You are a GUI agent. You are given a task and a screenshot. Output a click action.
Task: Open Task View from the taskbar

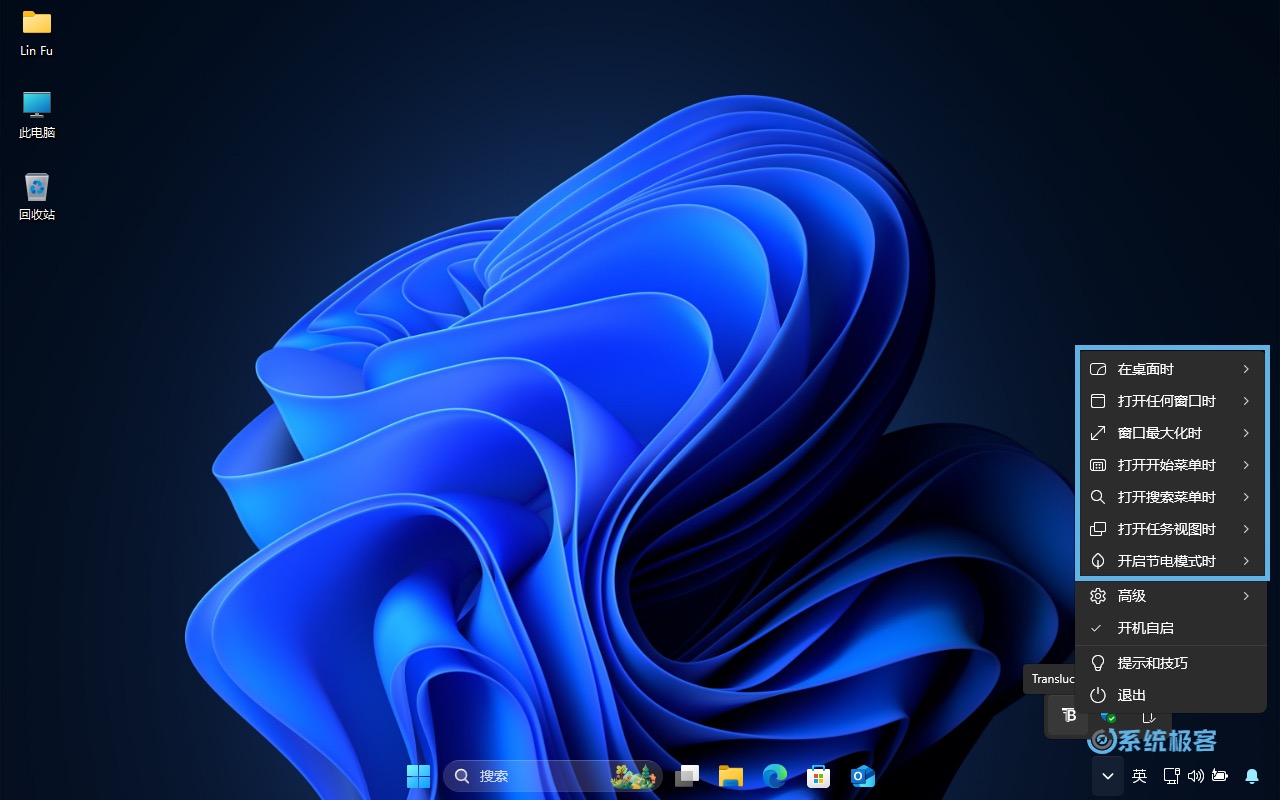click(x=687, y=776)
